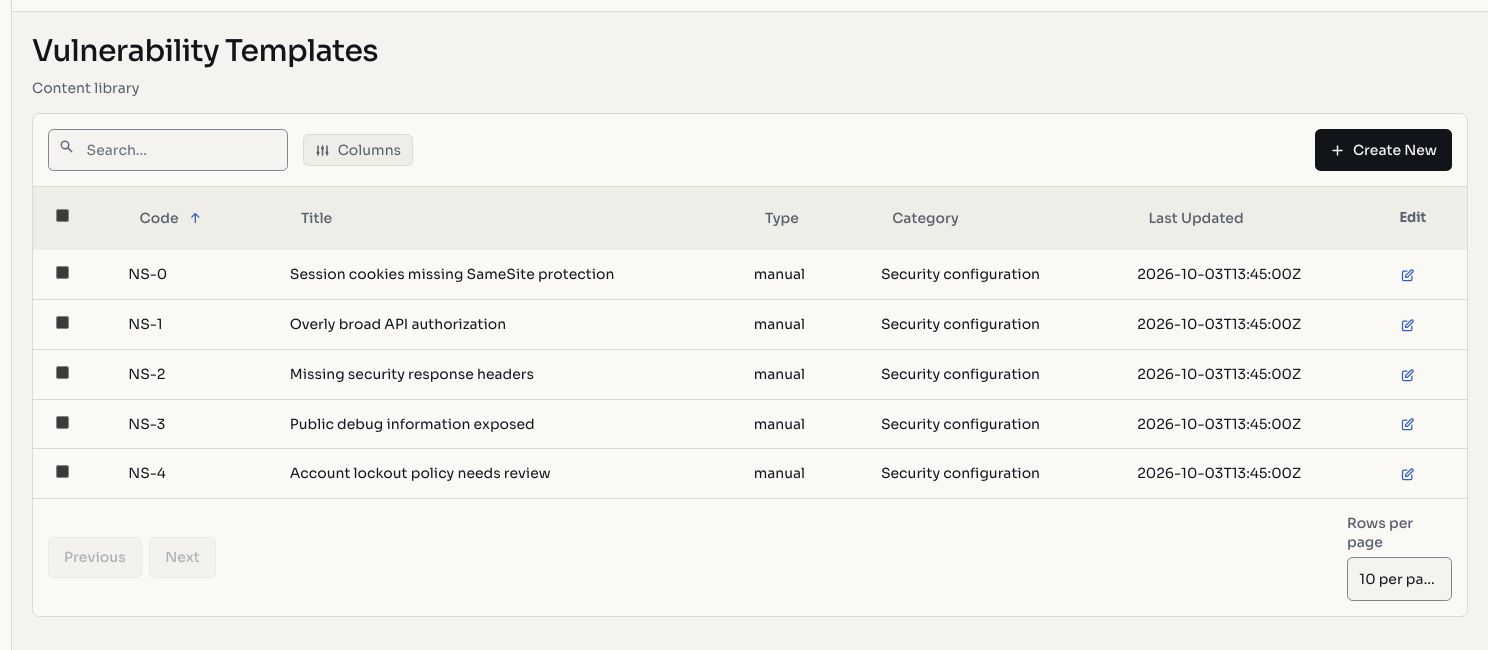Screen dimensions: 1488x650
Task: Sort by the Title column header
Action: point(316,218)
